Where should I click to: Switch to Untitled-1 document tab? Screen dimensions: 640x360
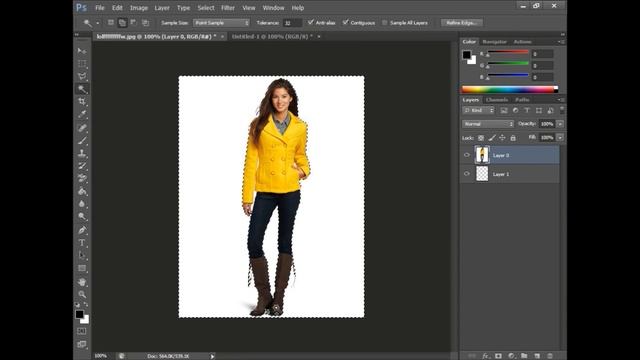(x=272, y=36)
